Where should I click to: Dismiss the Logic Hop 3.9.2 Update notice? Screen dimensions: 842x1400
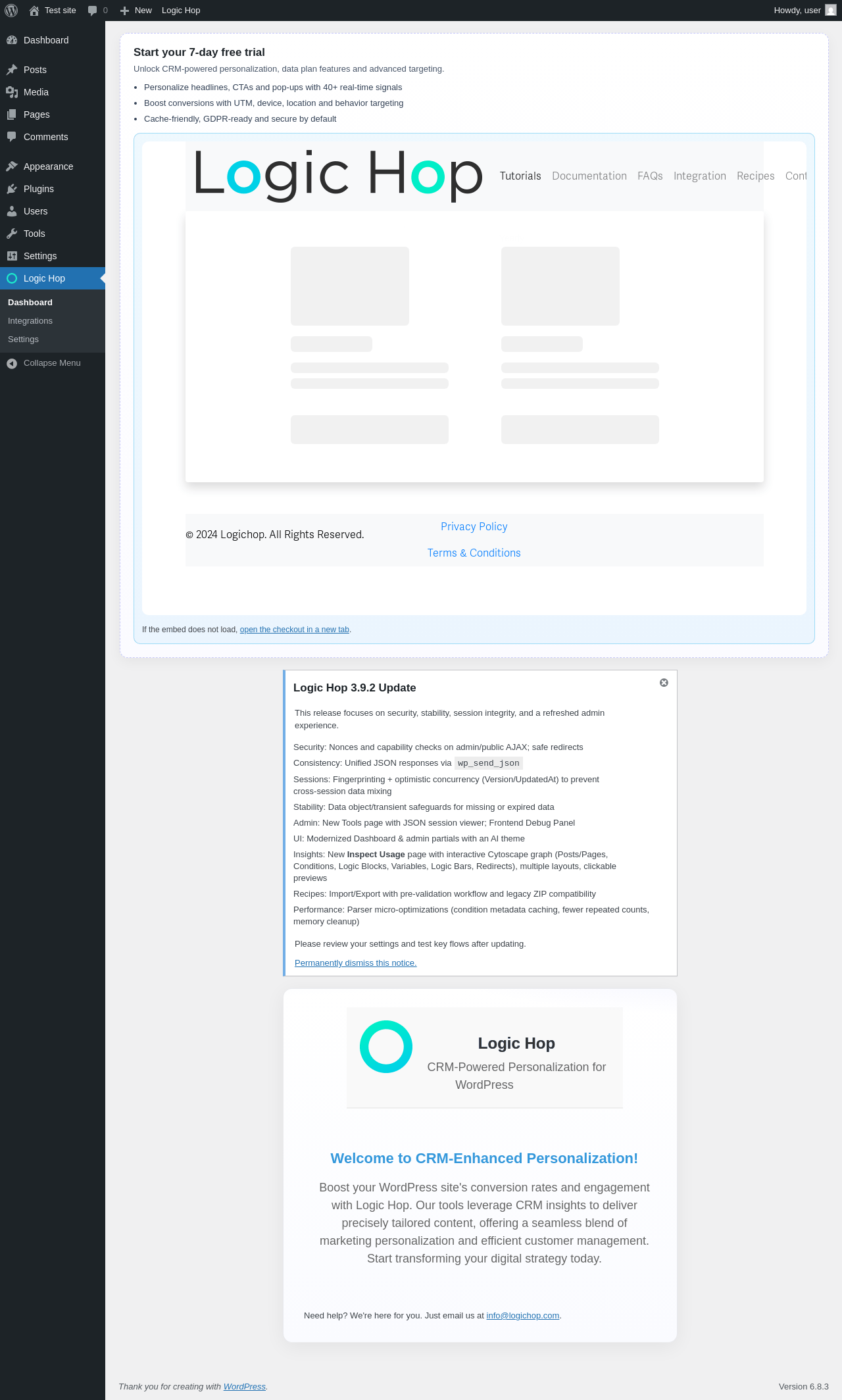(x=664, y=683)
